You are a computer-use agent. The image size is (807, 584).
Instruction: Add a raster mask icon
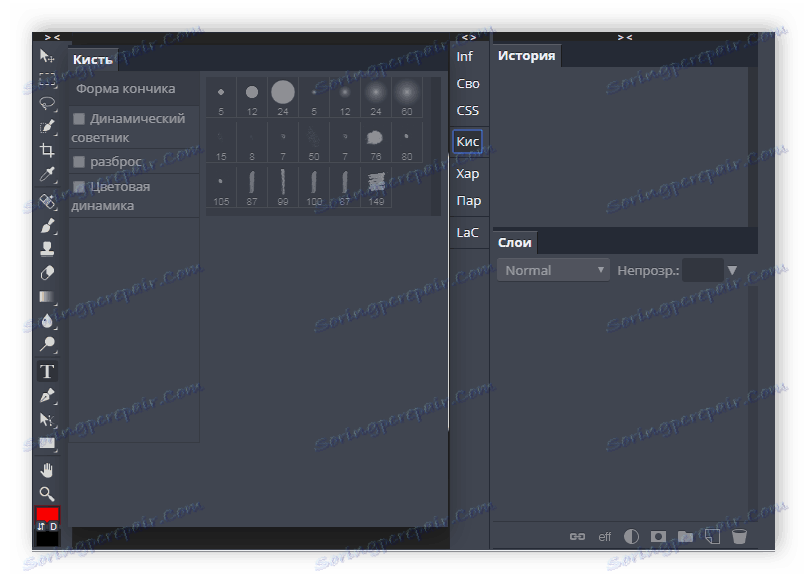(x=658, y=537)
